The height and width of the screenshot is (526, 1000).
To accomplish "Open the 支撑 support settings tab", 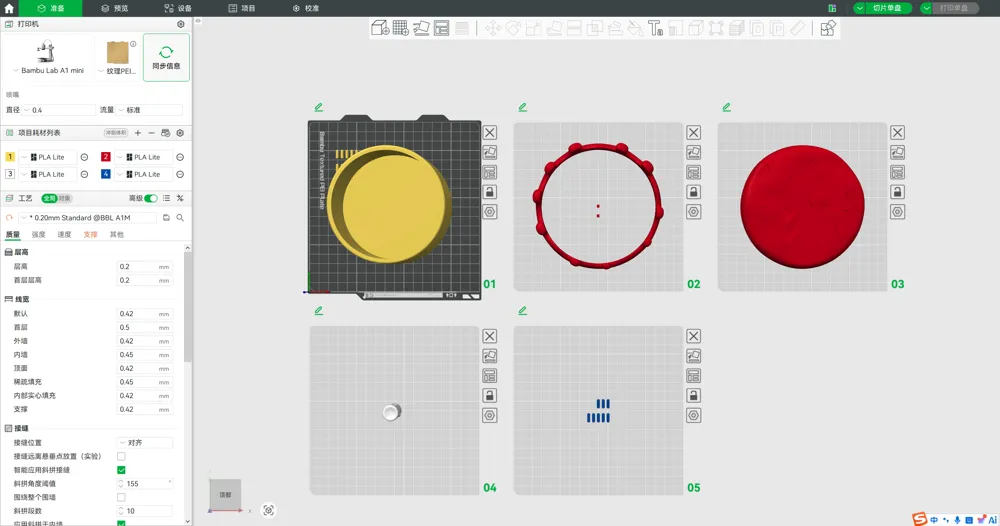I will [x=91, y=235].
